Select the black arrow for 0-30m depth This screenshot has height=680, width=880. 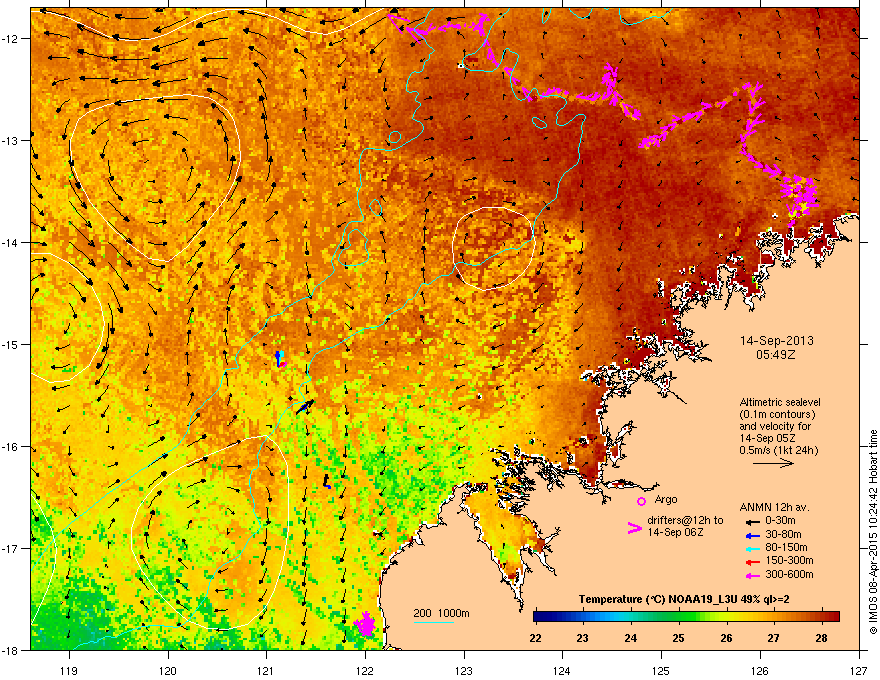click(x=753, y=521)
